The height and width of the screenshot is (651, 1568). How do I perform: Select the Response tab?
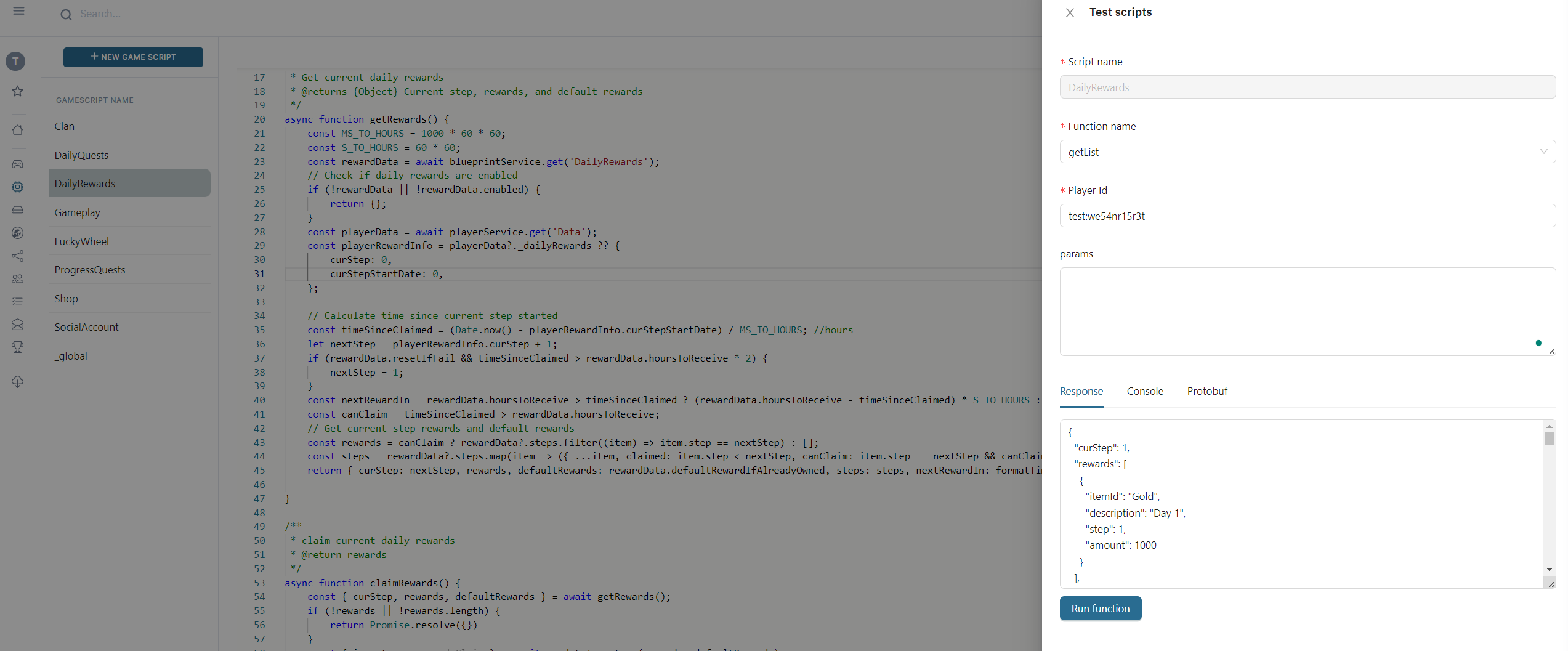click(1081, 391)
